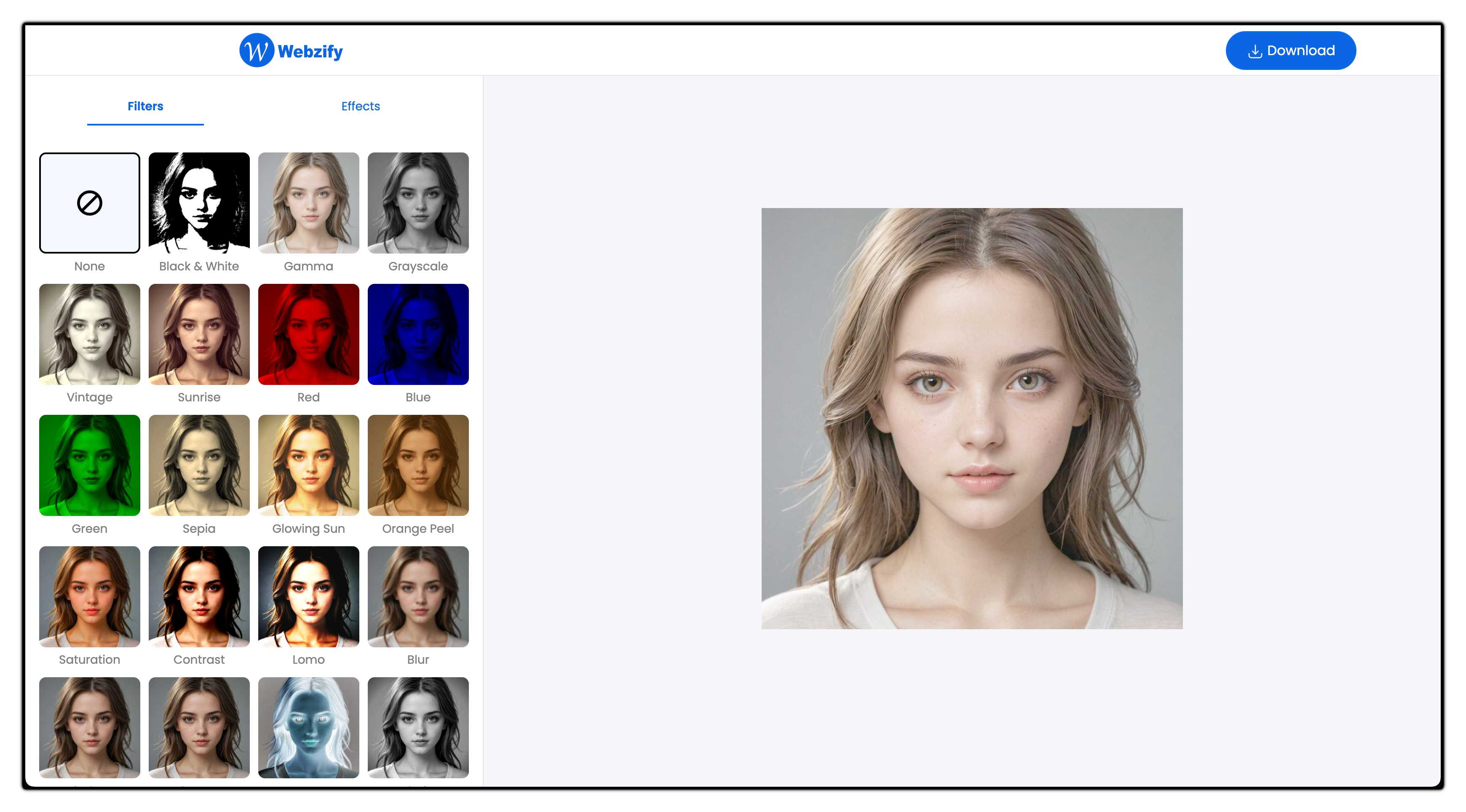1466x812 pixels.
Task: Apply the Gamma filter thumbnail
Action: [x=308, y=203]
